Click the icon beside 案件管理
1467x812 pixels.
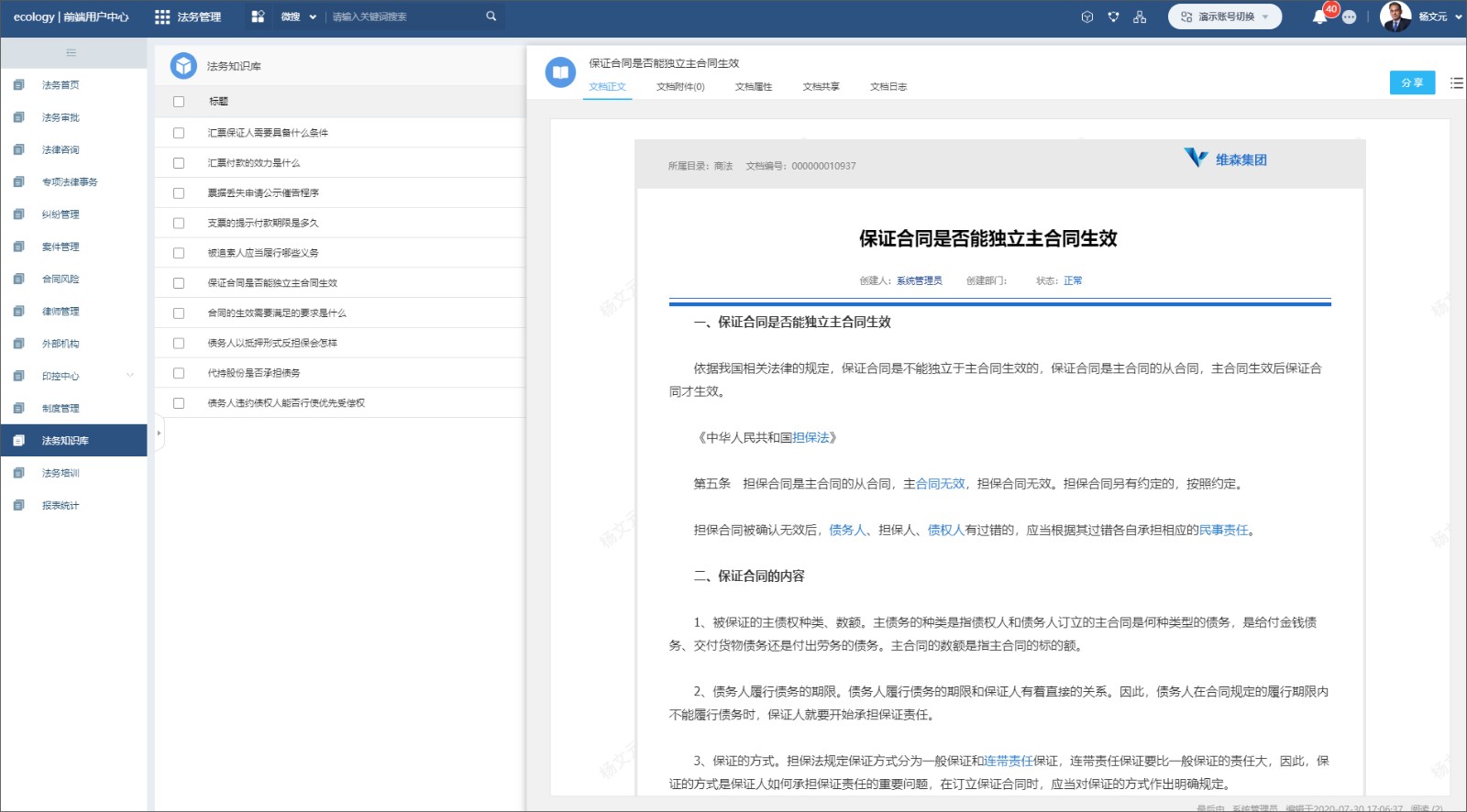(19, 247)
